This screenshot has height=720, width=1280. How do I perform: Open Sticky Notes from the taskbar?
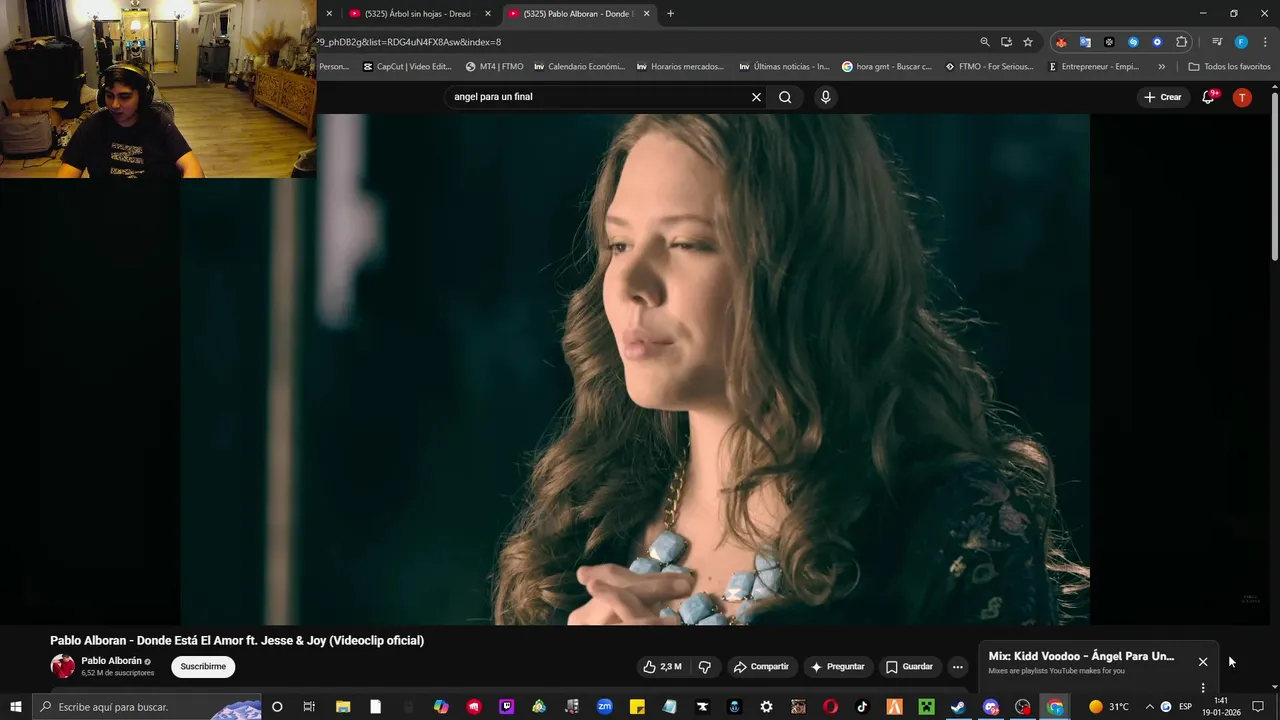[x=637, y=707]
